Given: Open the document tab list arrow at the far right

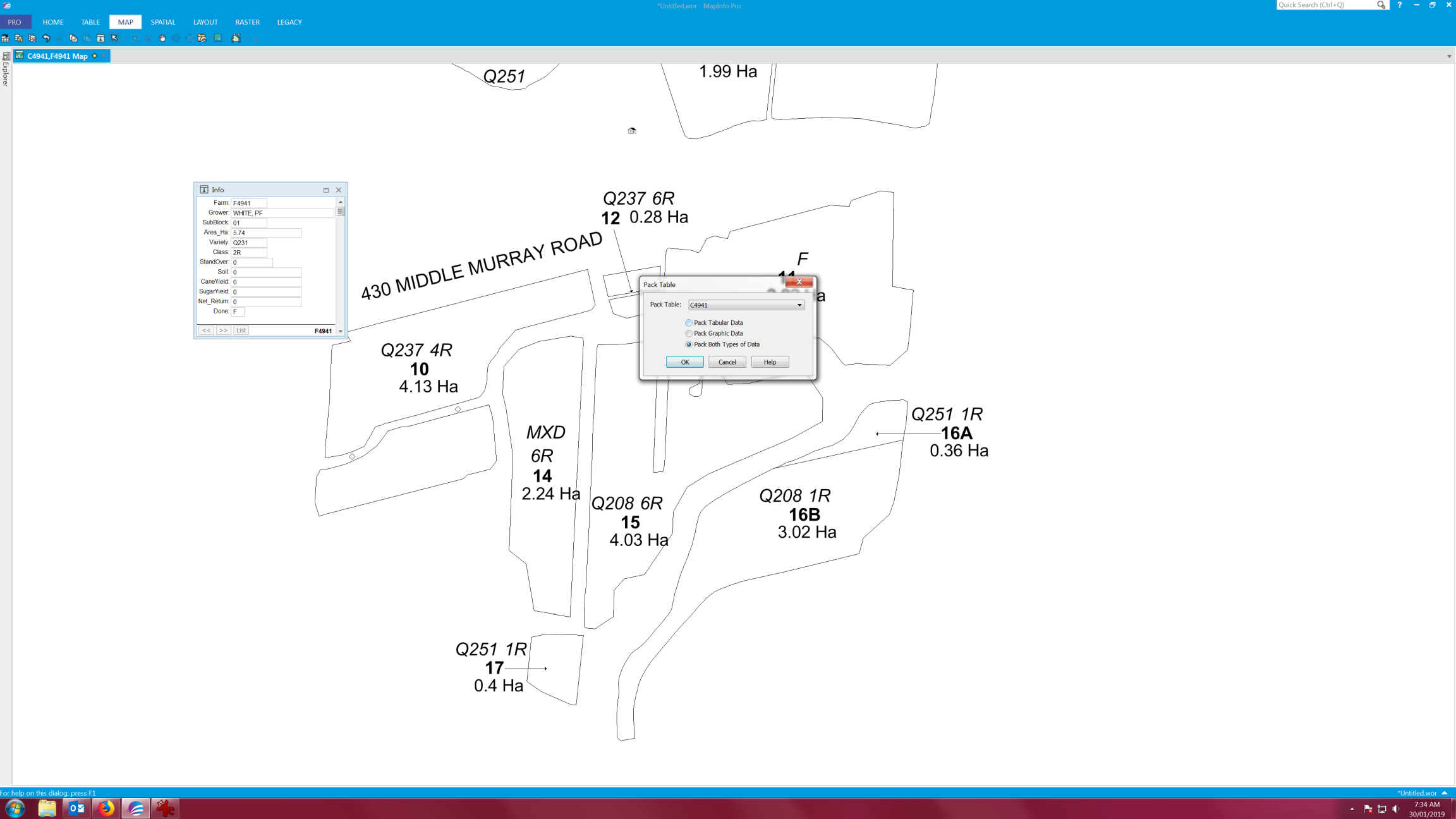Looking at the screenshot, I should (x=1449, y=56).
